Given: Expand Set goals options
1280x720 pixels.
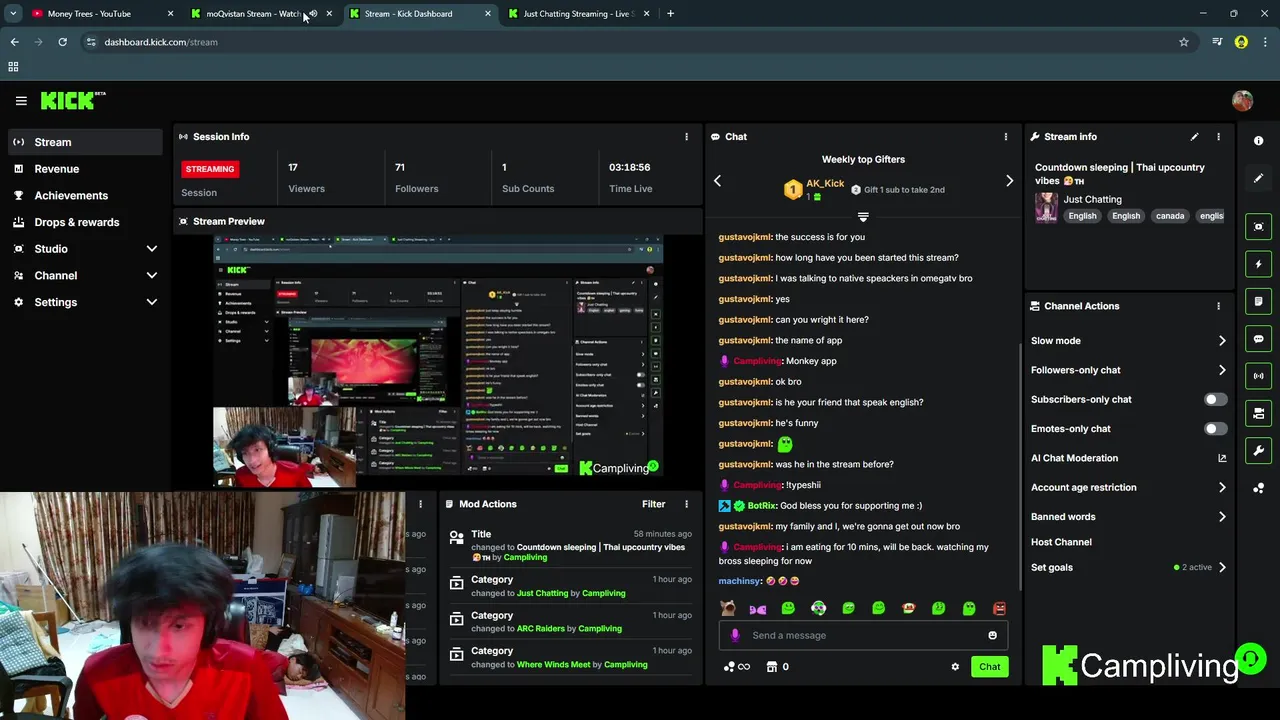Looking at the screenshot, I should pyautogui.click(x=1222, y=568).
